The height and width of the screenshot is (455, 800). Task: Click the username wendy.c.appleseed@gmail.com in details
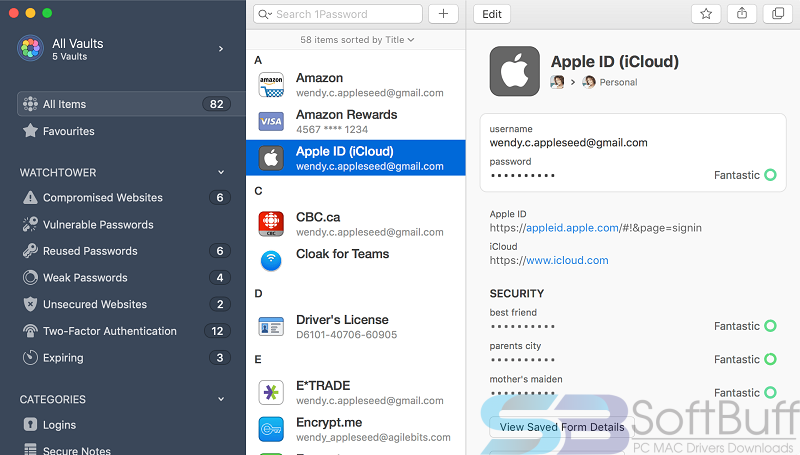568,143
